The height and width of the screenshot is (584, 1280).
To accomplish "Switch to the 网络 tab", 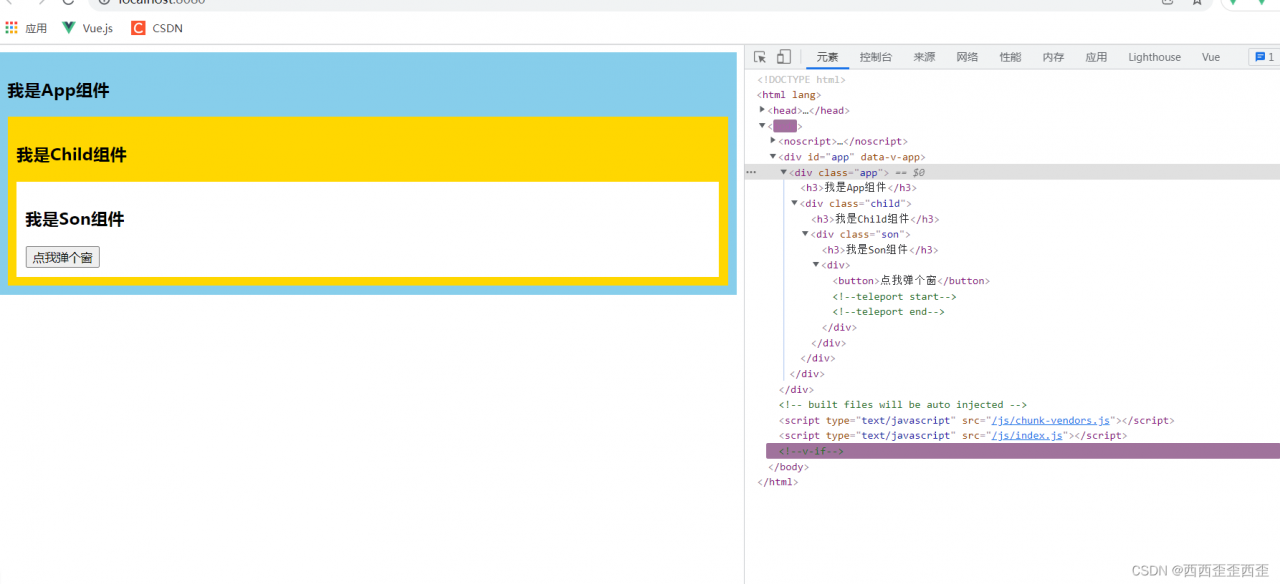I will tap(967, 57).
